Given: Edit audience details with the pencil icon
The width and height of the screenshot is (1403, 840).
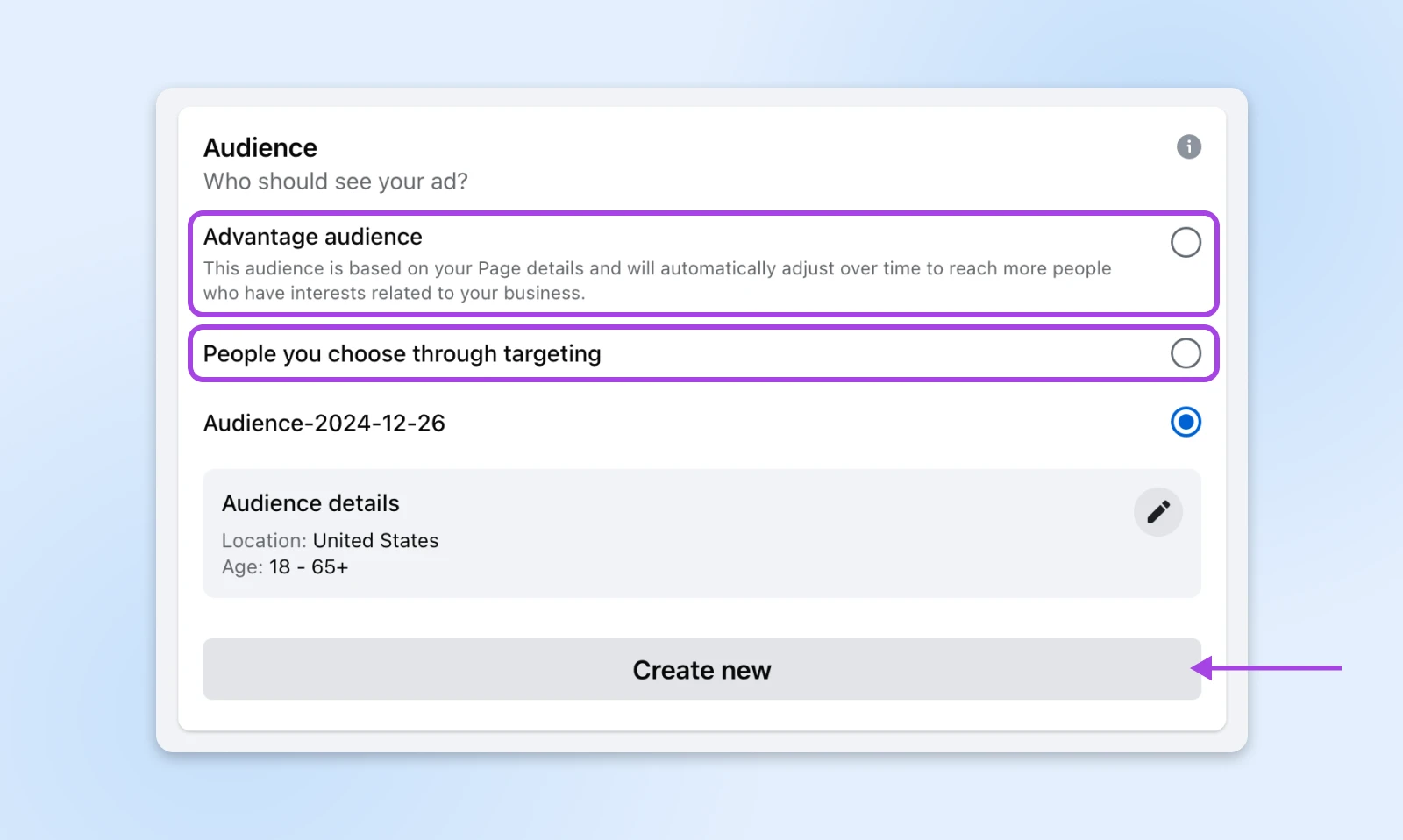Looking at the screenshot, I should 1157,511.
